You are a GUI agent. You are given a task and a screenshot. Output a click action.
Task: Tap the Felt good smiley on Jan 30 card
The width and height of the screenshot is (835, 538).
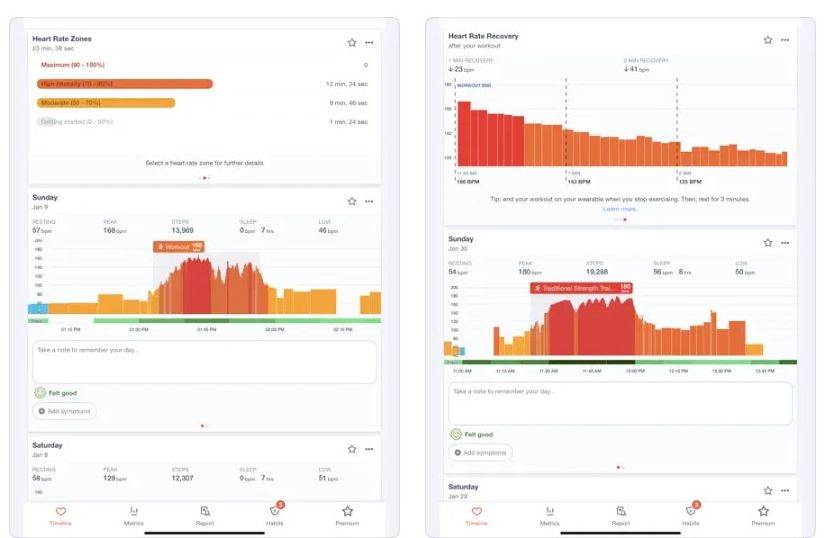point(456,435)
